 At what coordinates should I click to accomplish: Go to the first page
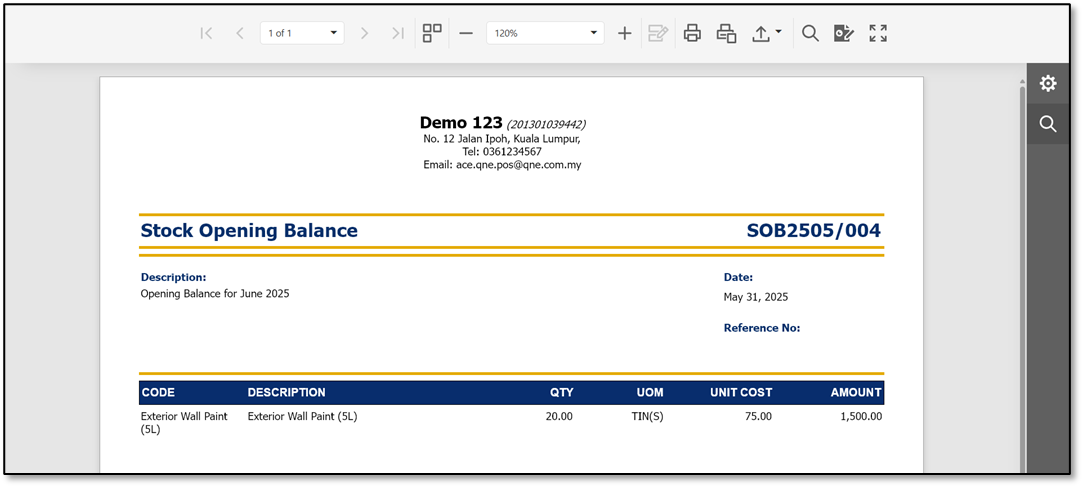(x=206, y=33)
